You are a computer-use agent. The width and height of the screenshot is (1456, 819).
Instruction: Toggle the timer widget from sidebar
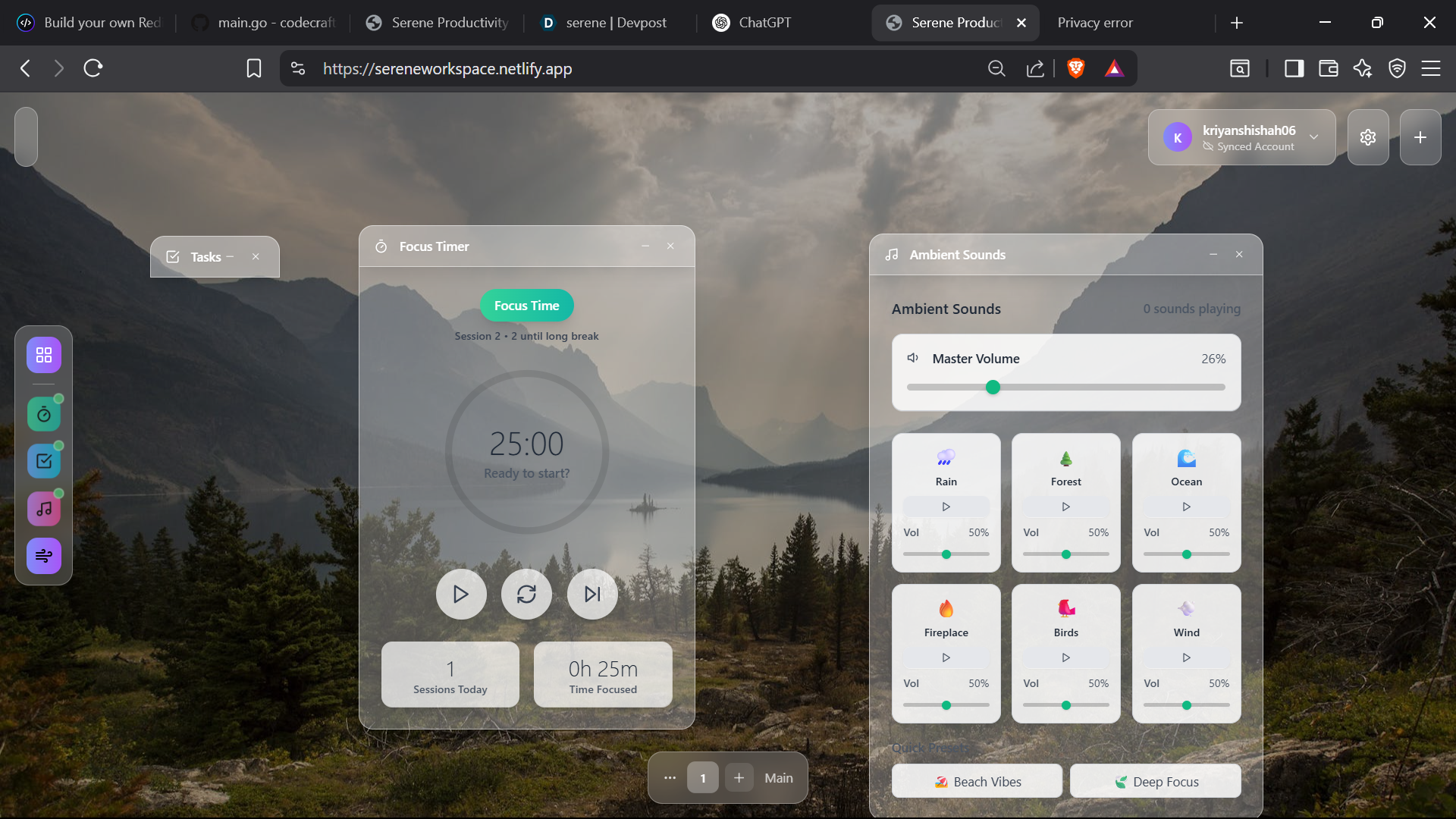pyautogui.click(x=44, y=415)
